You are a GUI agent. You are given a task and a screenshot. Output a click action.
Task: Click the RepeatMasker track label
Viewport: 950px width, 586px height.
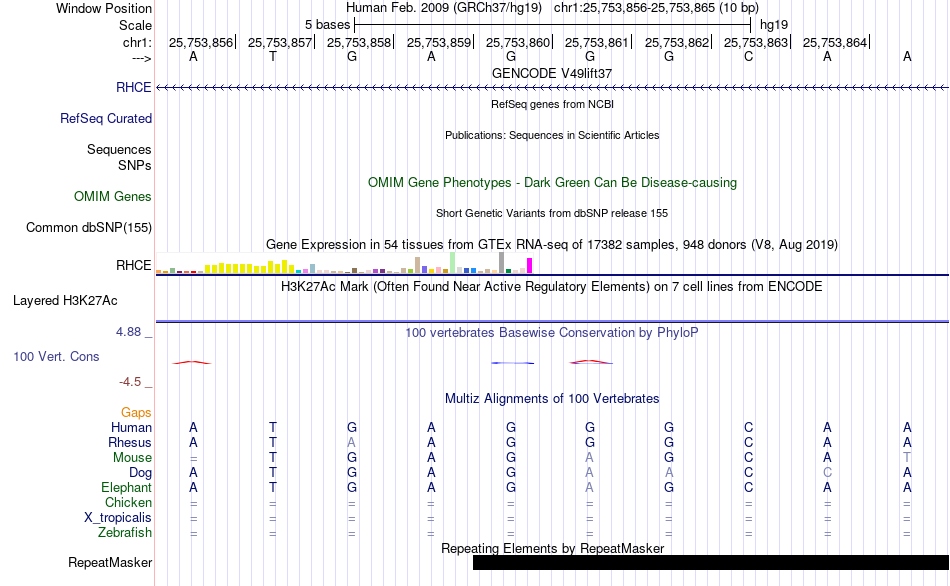pos(110,562)
